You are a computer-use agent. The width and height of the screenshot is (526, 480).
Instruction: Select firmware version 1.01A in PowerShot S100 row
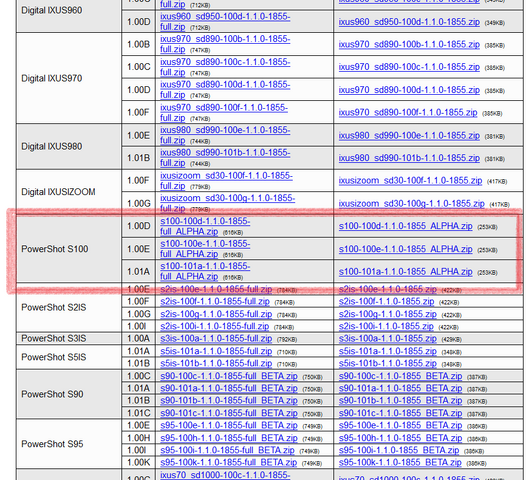pos(139,271)
